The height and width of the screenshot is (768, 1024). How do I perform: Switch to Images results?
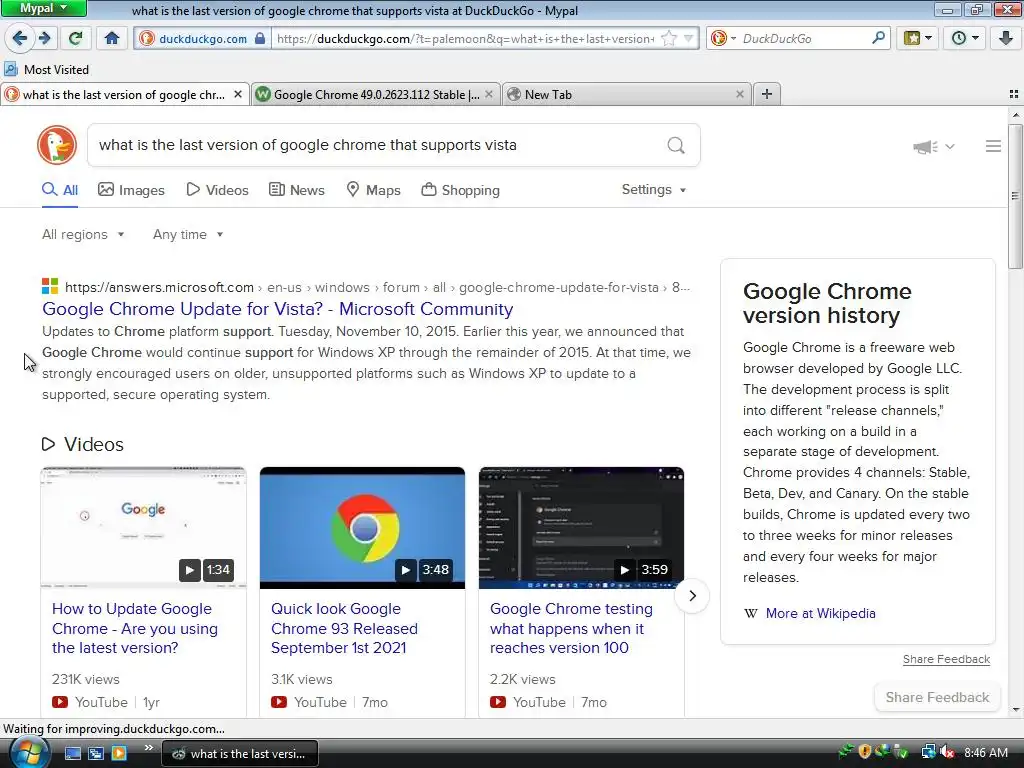click(x=131, y=190)
